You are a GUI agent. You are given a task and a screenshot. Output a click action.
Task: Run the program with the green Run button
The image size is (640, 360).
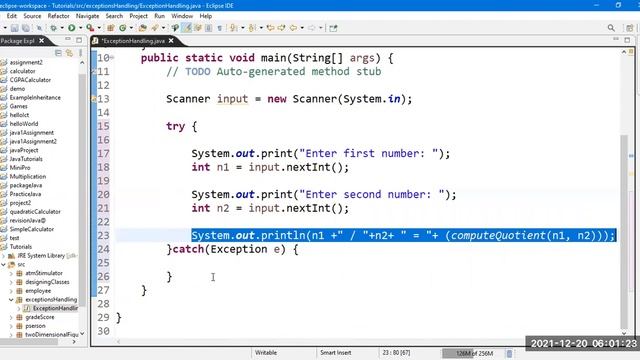[x=72, y=28]
